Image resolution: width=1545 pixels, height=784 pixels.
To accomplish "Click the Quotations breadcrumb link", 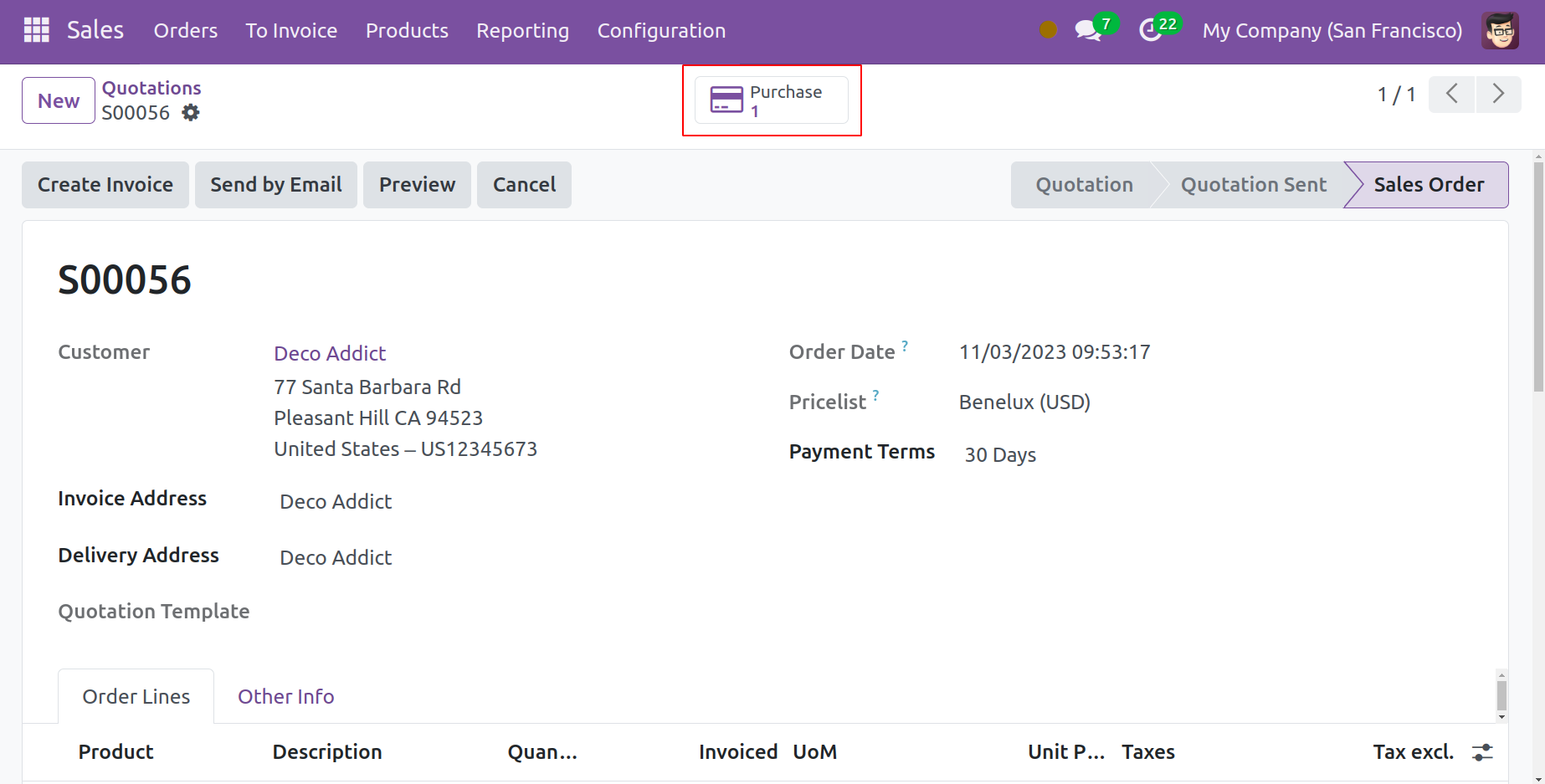I will (x=151, y=88).
